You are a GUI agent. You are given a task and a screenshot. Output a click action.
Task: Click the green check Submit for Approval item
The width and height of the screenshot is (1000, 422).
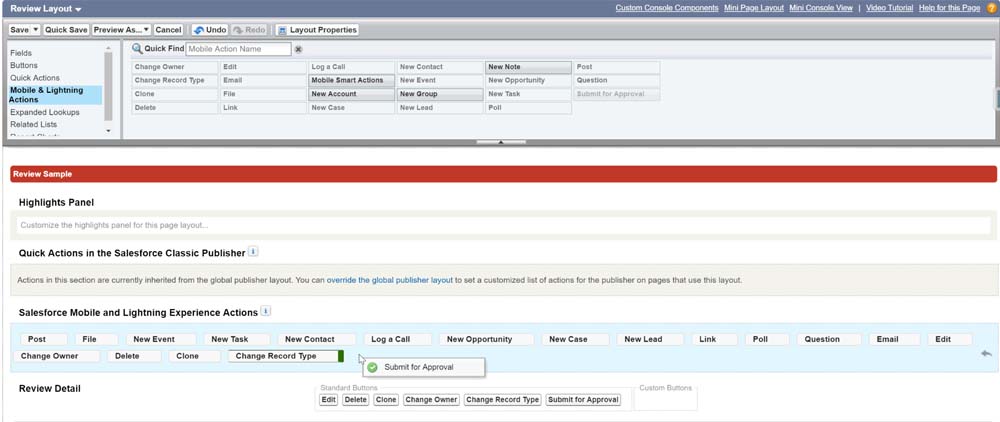(x=372, y=367)
